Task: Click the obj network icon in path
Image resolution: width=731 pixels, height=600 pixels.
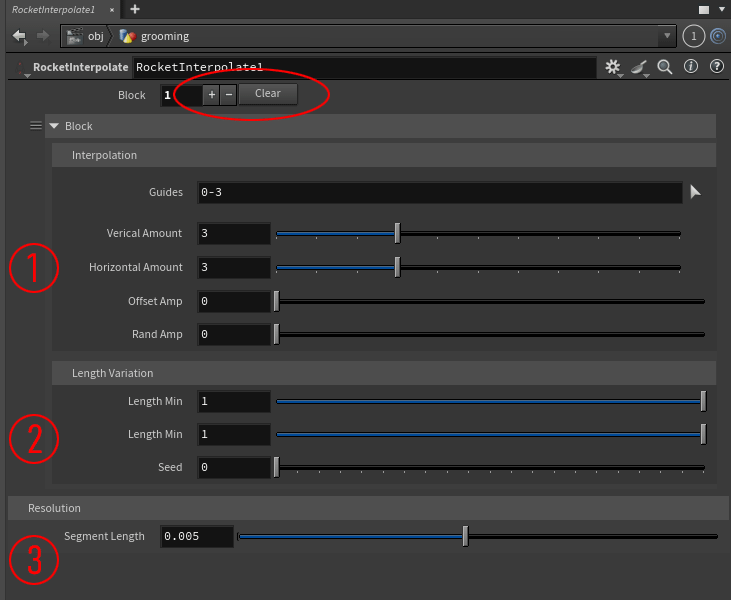Action: coord(74,36)
